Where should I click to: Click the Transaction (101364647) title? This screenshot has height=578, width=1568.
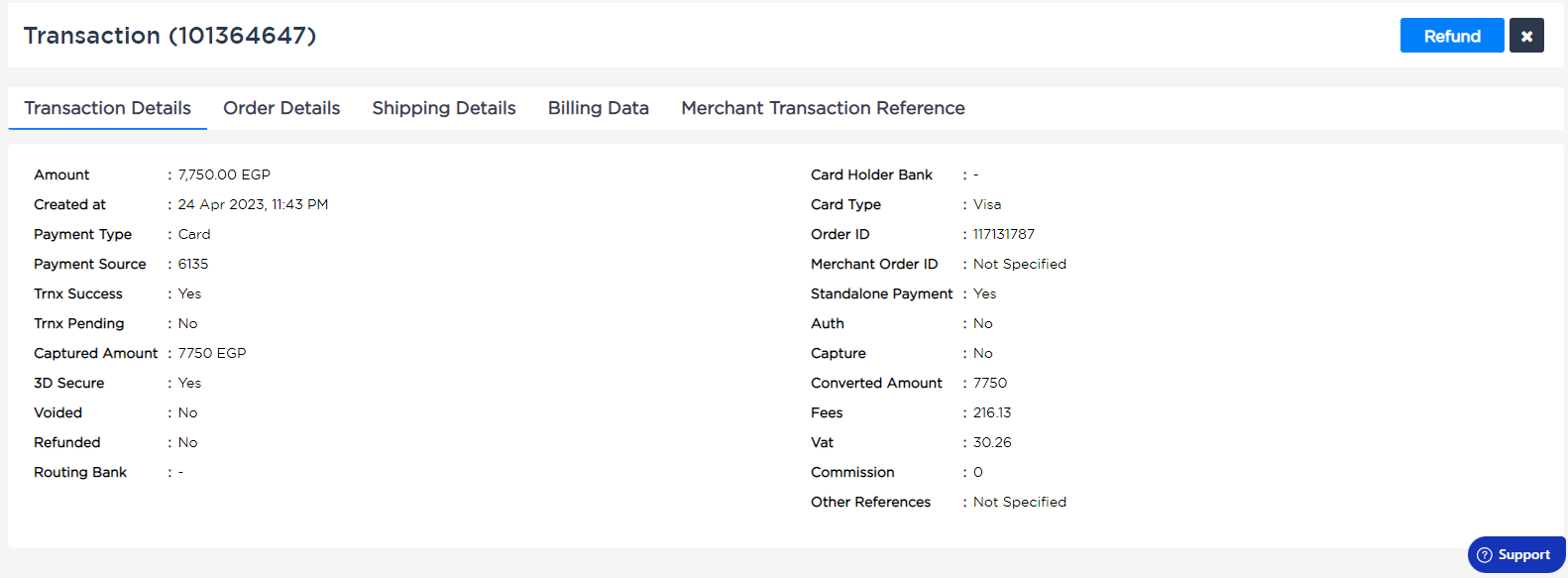coord(169,36)
